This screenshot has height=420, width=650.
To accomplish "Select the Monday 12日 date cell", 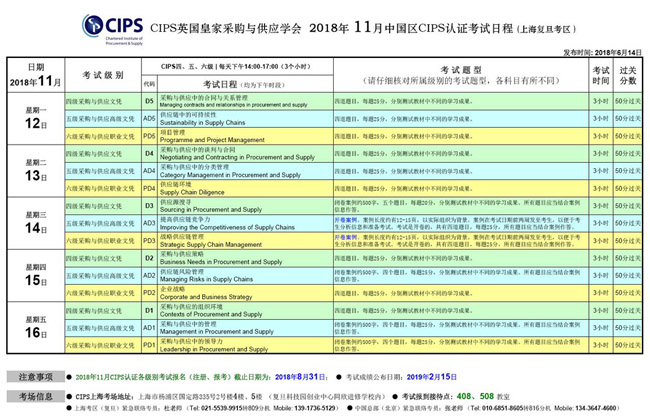I will pyautogui.click(x=36, y=119).
